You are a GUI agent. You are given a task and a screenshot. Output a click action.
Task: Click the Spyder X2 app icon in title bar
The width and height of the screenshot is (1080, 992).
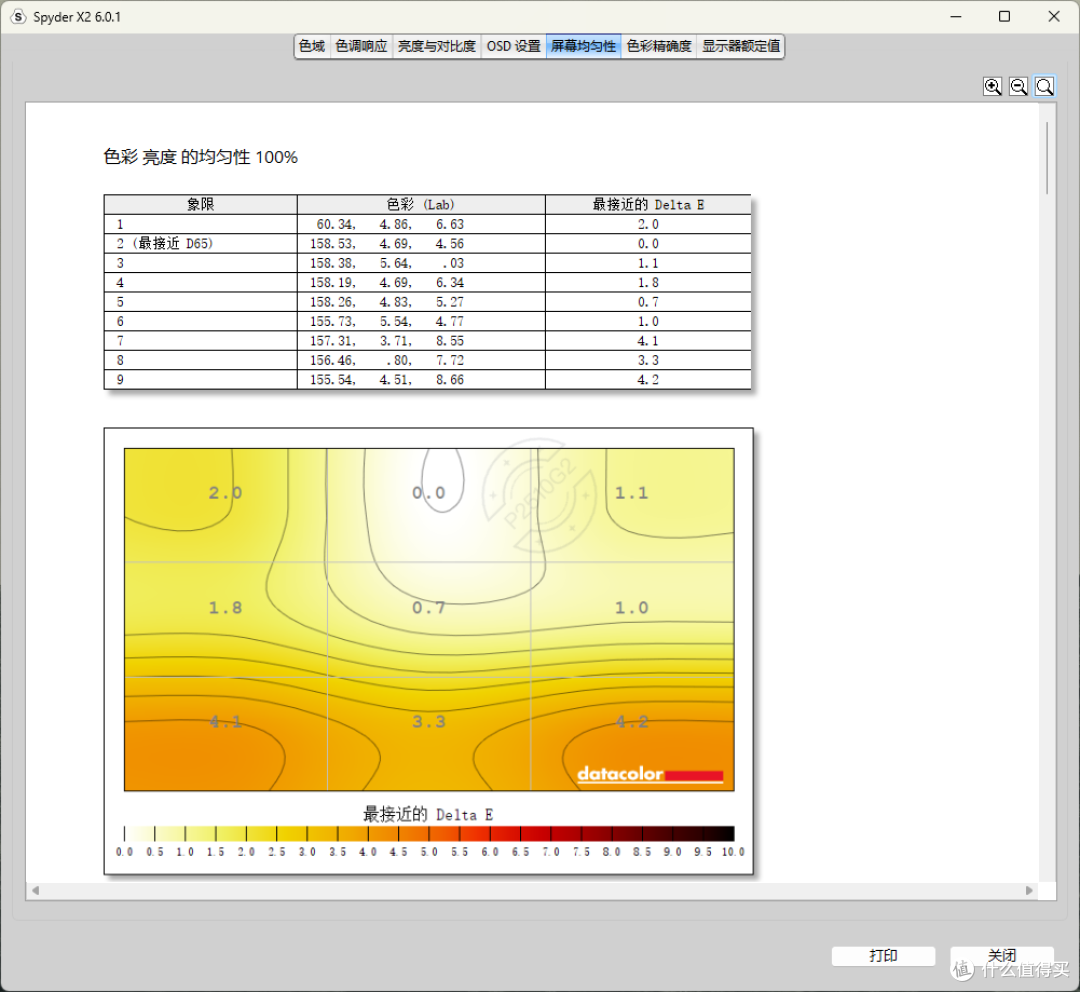[x=18, y=17]
